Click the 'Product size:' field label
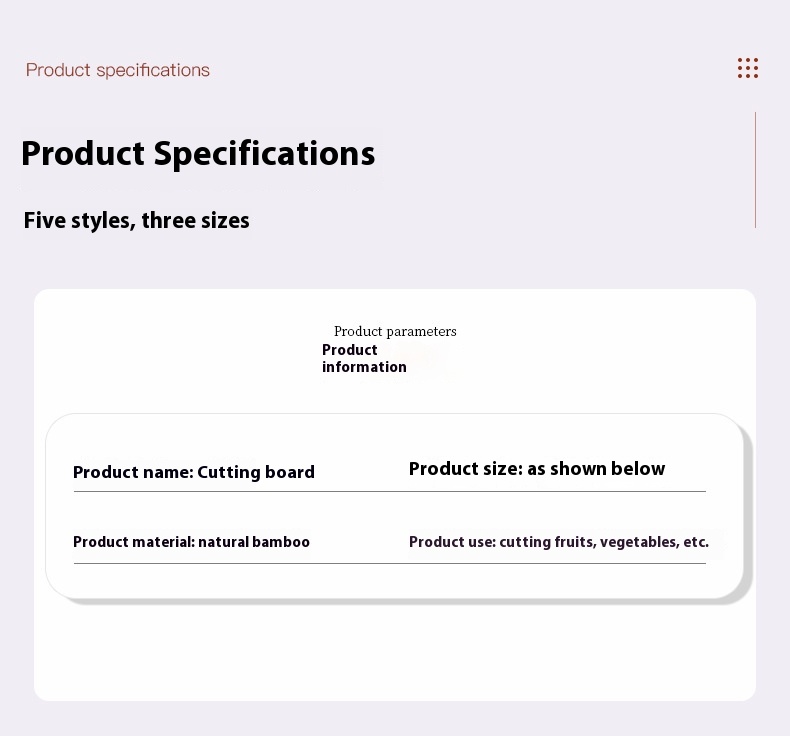The width and height of the screenshot is (790, 736). (465, 469)
